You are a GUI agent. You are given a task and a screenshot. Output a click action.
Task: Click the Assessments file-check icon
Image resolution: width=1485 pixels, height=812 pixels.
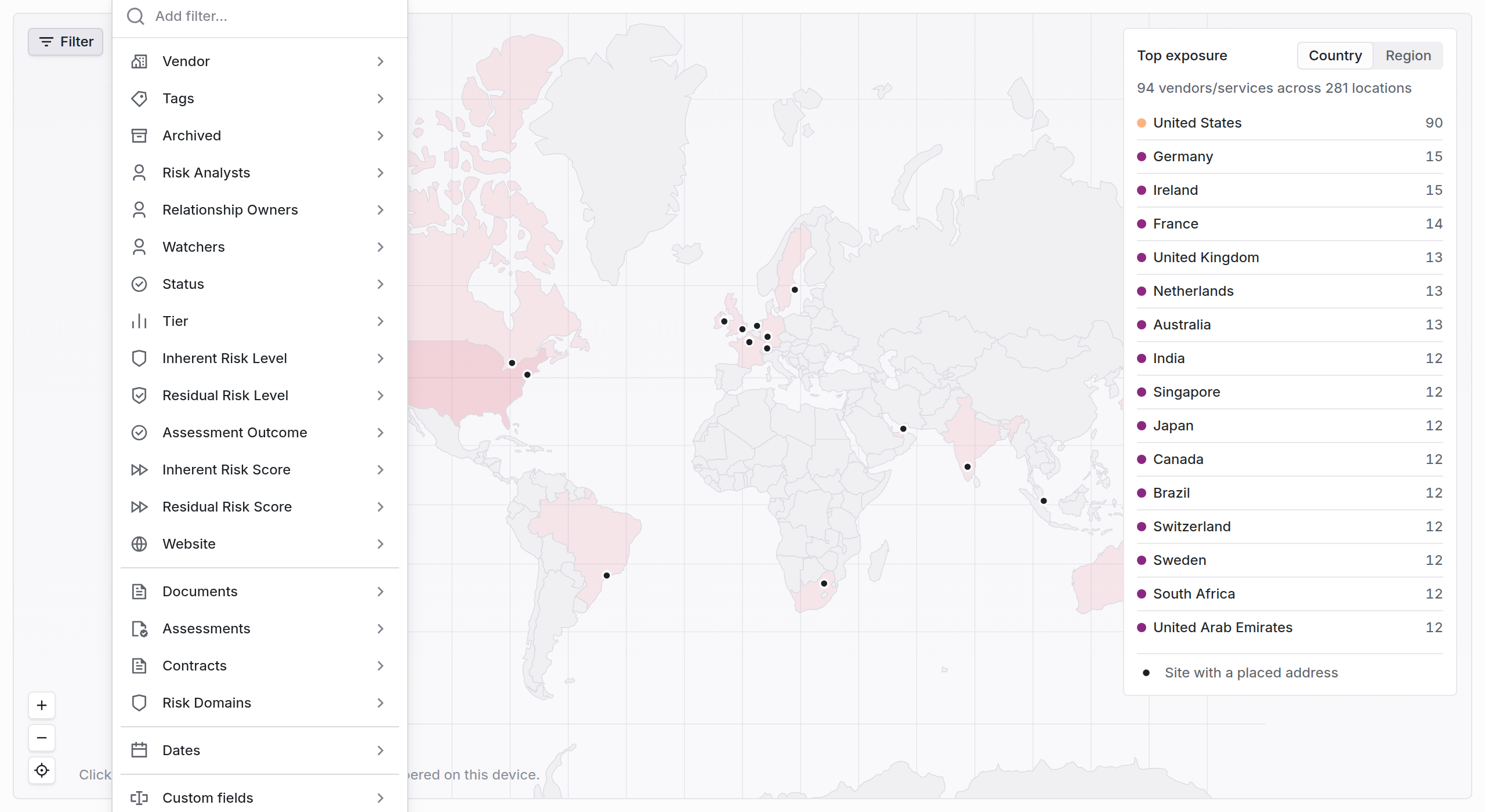point(139,629)
